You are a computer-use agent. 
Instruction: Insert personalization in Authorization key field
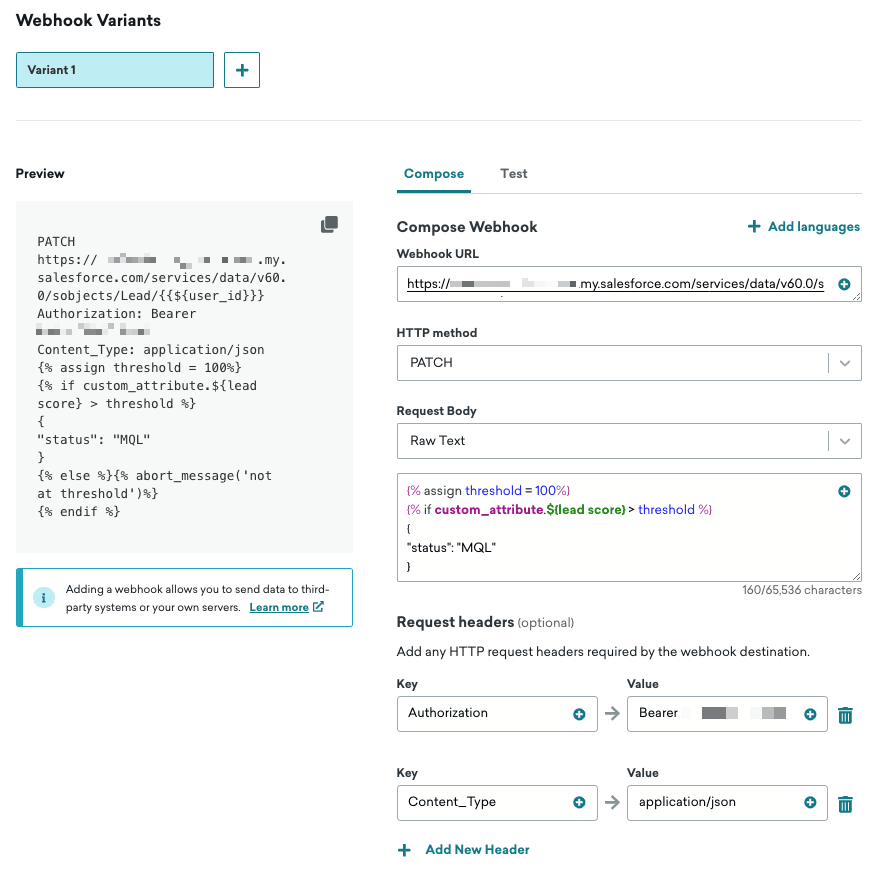[x=579, y=714]
